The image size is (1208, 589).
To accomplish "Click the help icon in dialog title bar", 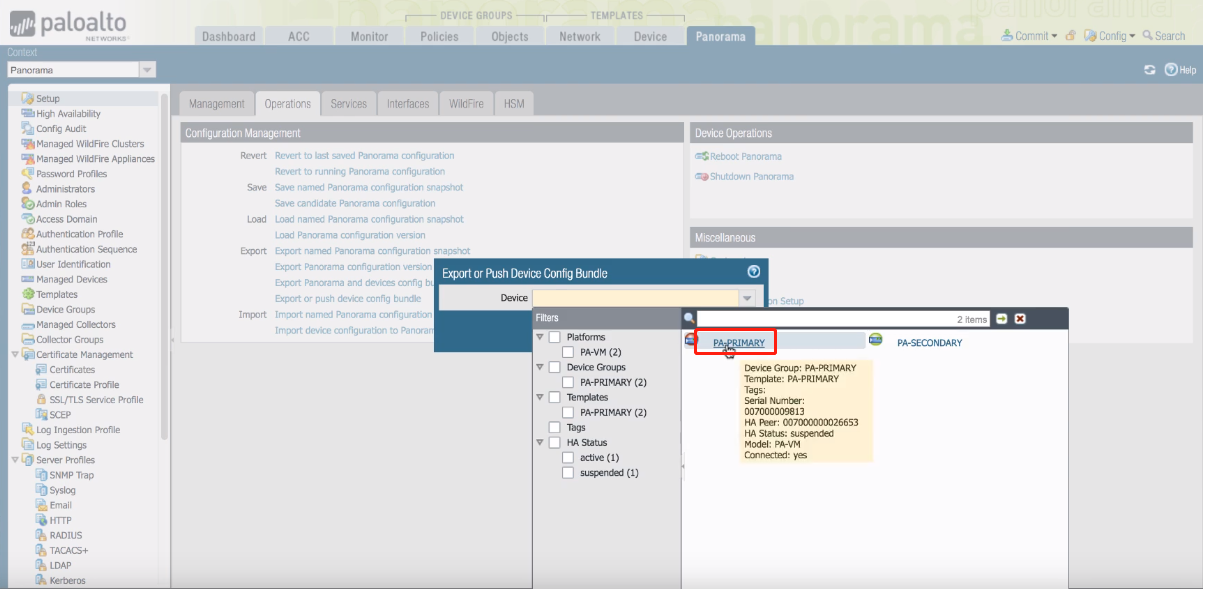I will click(754, 272).
